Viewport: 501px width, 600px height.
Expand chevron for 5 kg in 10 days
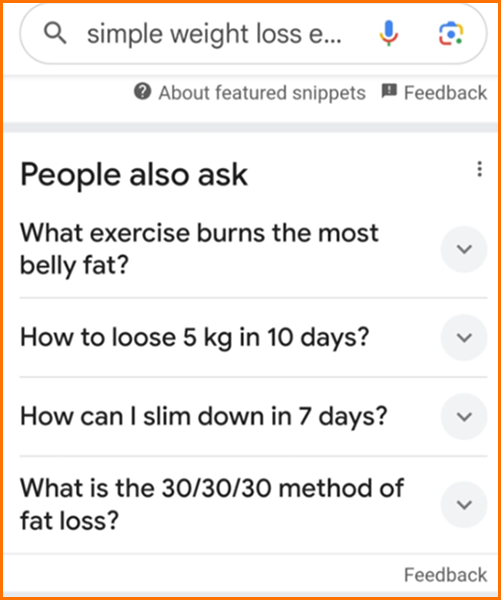coord(464,338)
